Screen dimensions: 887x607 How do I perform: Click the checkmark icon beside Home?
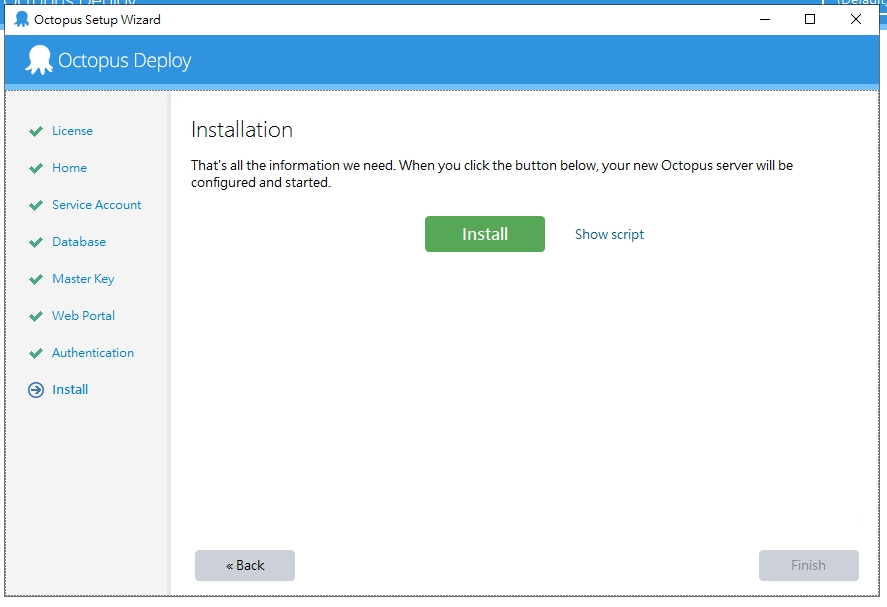[36, 168]
